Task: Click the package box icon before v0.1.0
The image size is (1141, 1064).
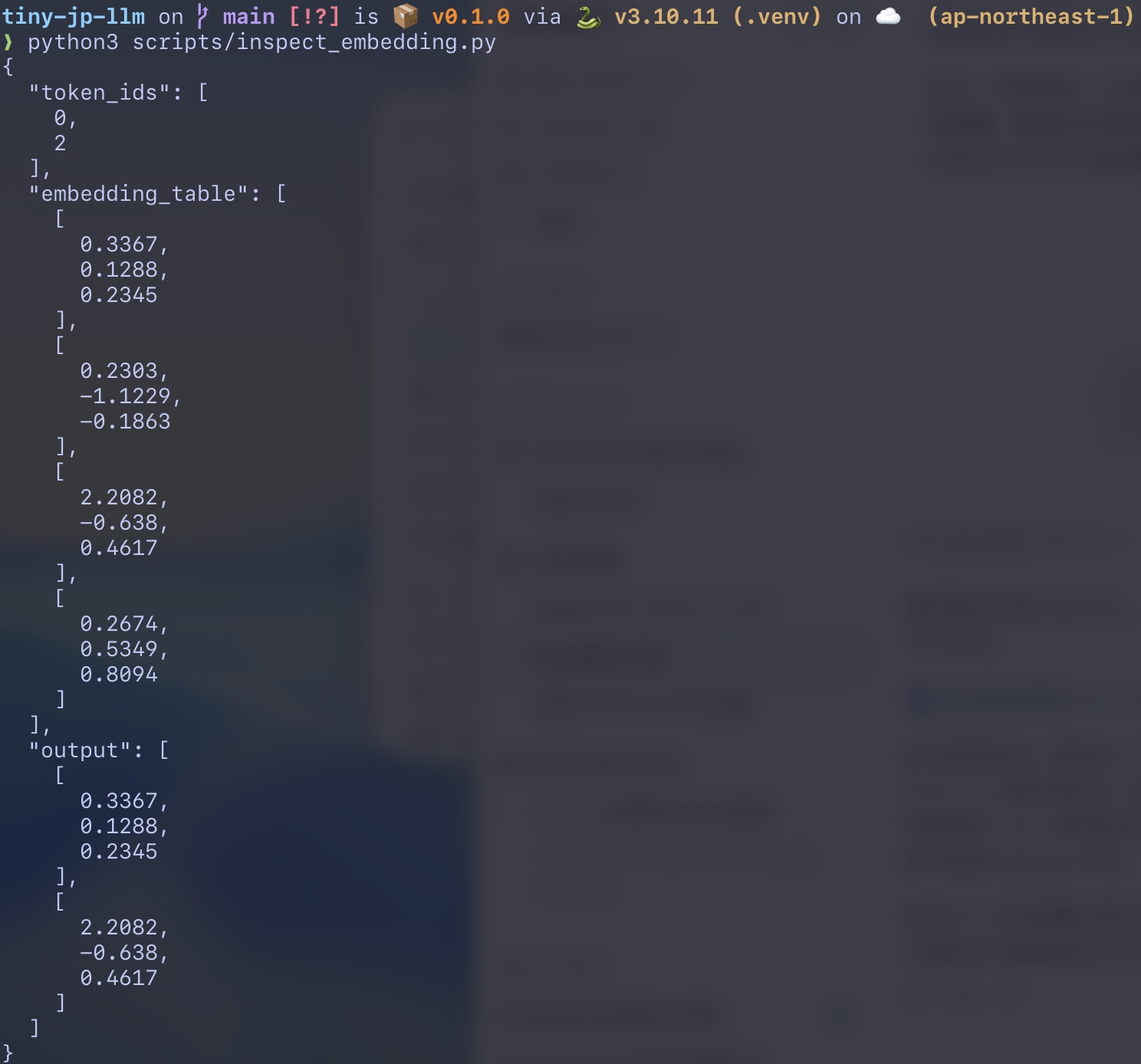Action: pyautogui.click(x=406, y=16)
